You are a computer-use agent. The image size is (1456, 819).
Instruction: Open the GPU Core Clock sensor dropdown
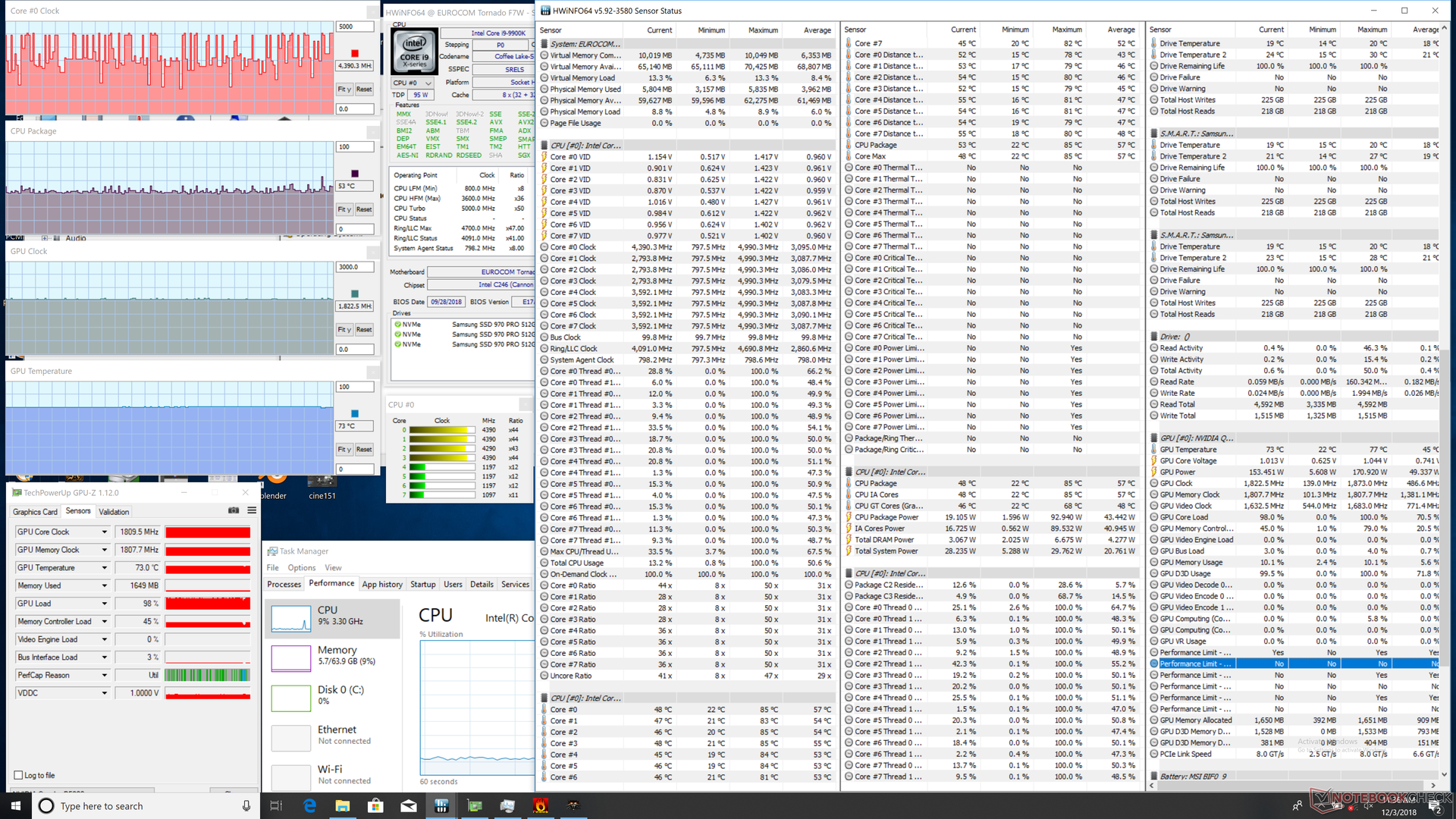point(105,532)
